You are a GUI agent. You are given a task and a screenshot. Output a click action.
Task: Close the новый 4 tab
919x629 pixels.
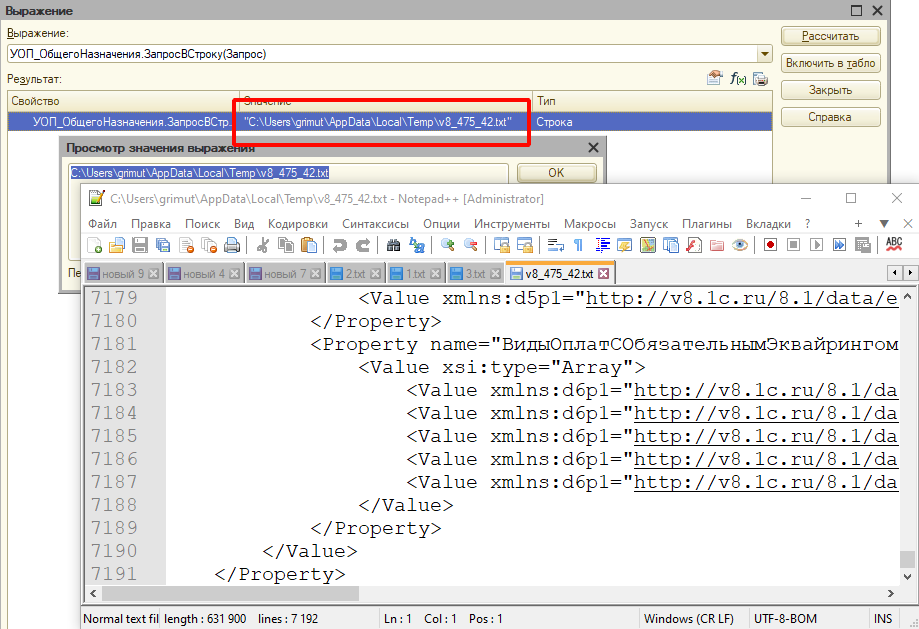234,274
